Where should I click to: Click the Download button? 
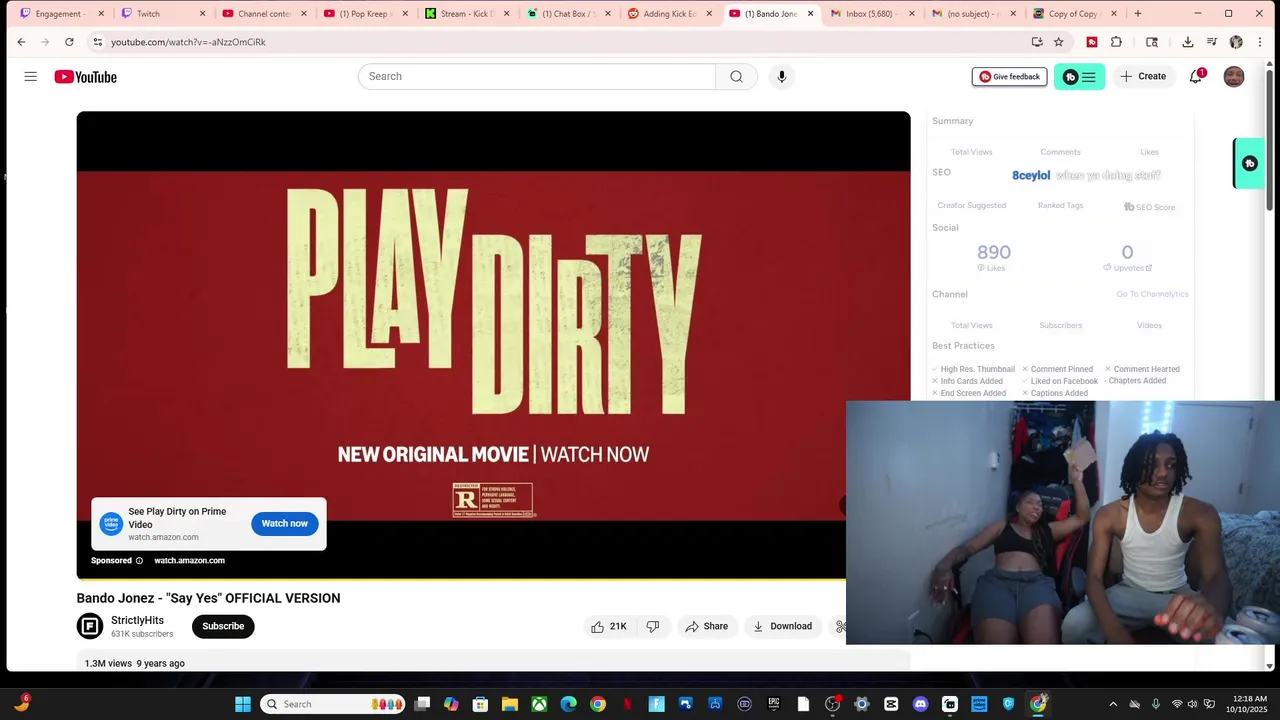coord(782,626)
